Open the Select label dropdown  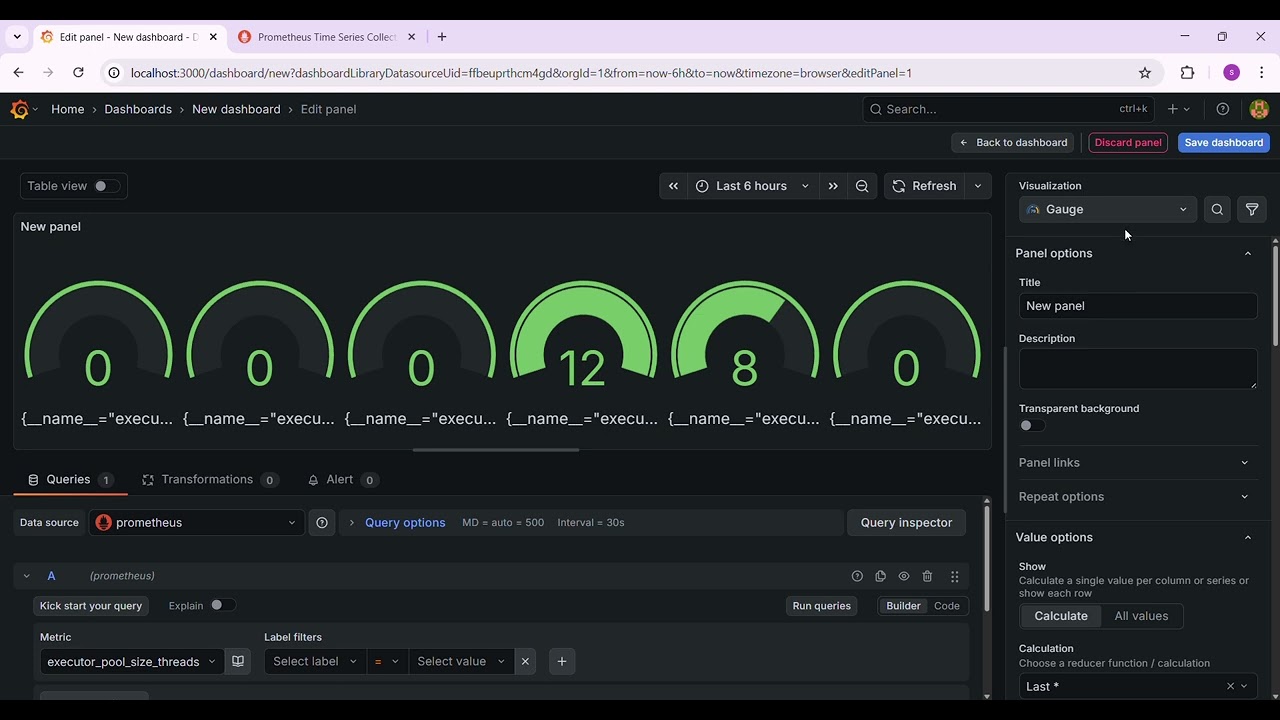[315, 661]
